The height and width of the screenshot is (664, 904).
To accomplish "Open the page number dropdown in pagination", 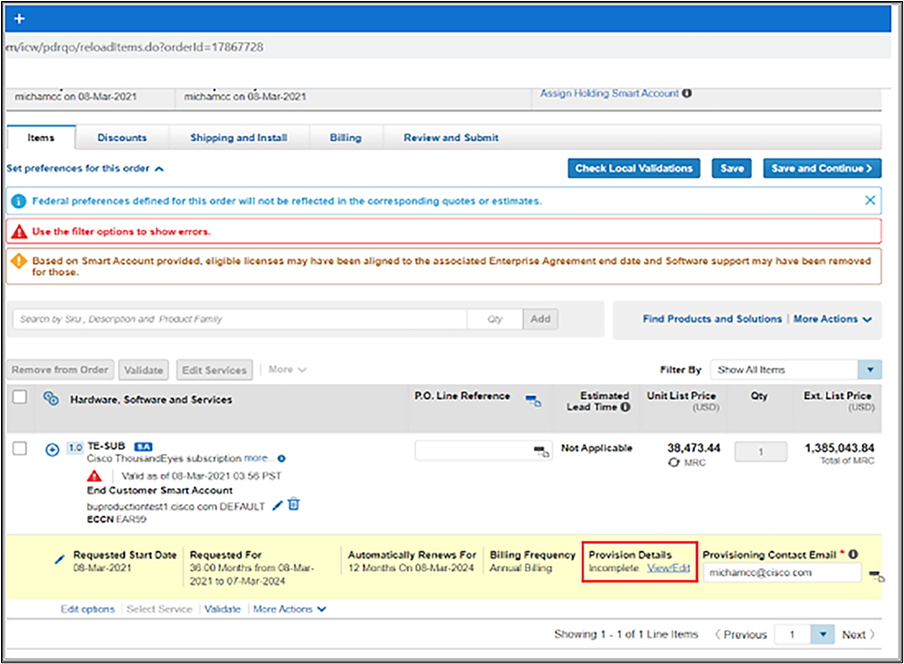I will click(x=823, y=635).
